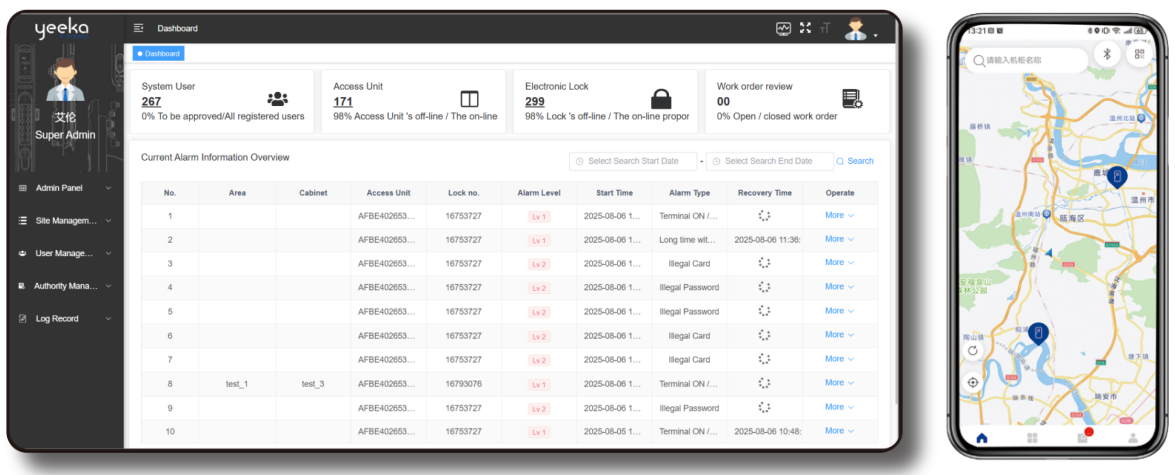The height and width of the screenshot is (475, 1175).
Task: Open More dropdown for alarm row 3
Action: pyautogui.click(x=839, y=262)
